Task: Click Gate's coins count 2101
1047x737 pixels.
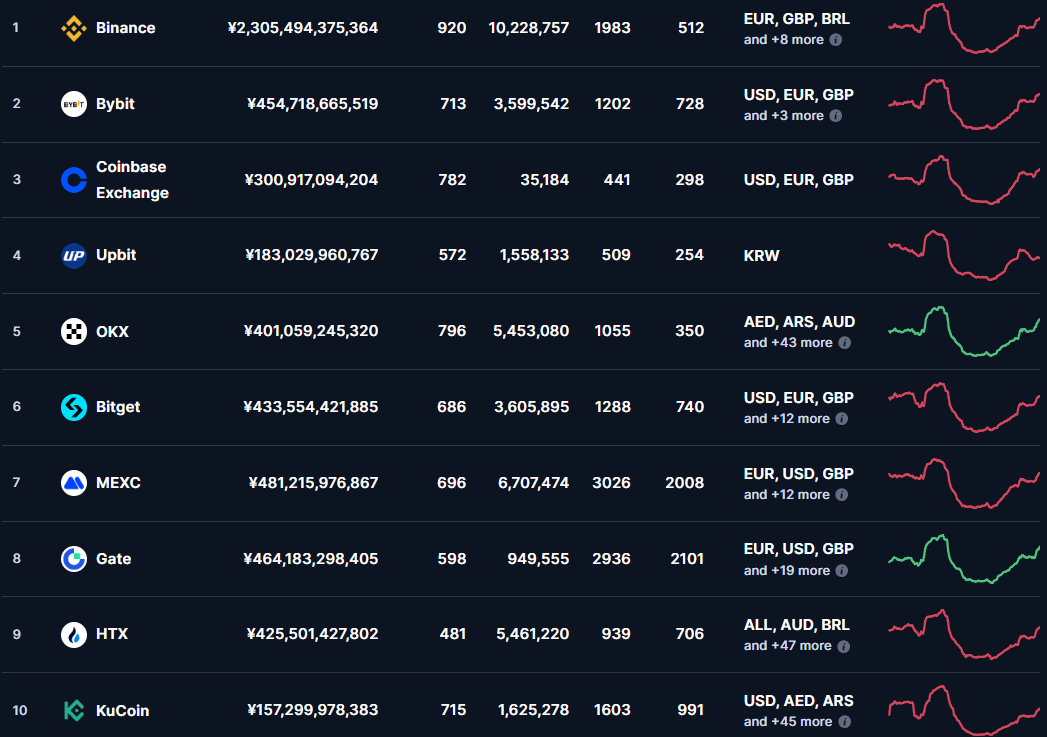Action: (x=687, y=559)
